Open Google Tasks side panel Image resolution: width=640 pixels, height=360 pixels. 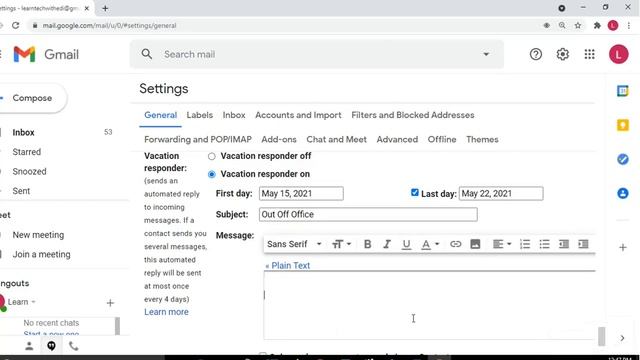[x=622, y=159]
